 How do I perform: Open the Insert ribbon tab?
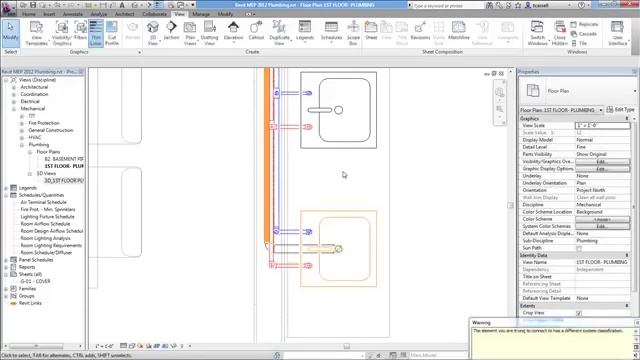[49, 14]
